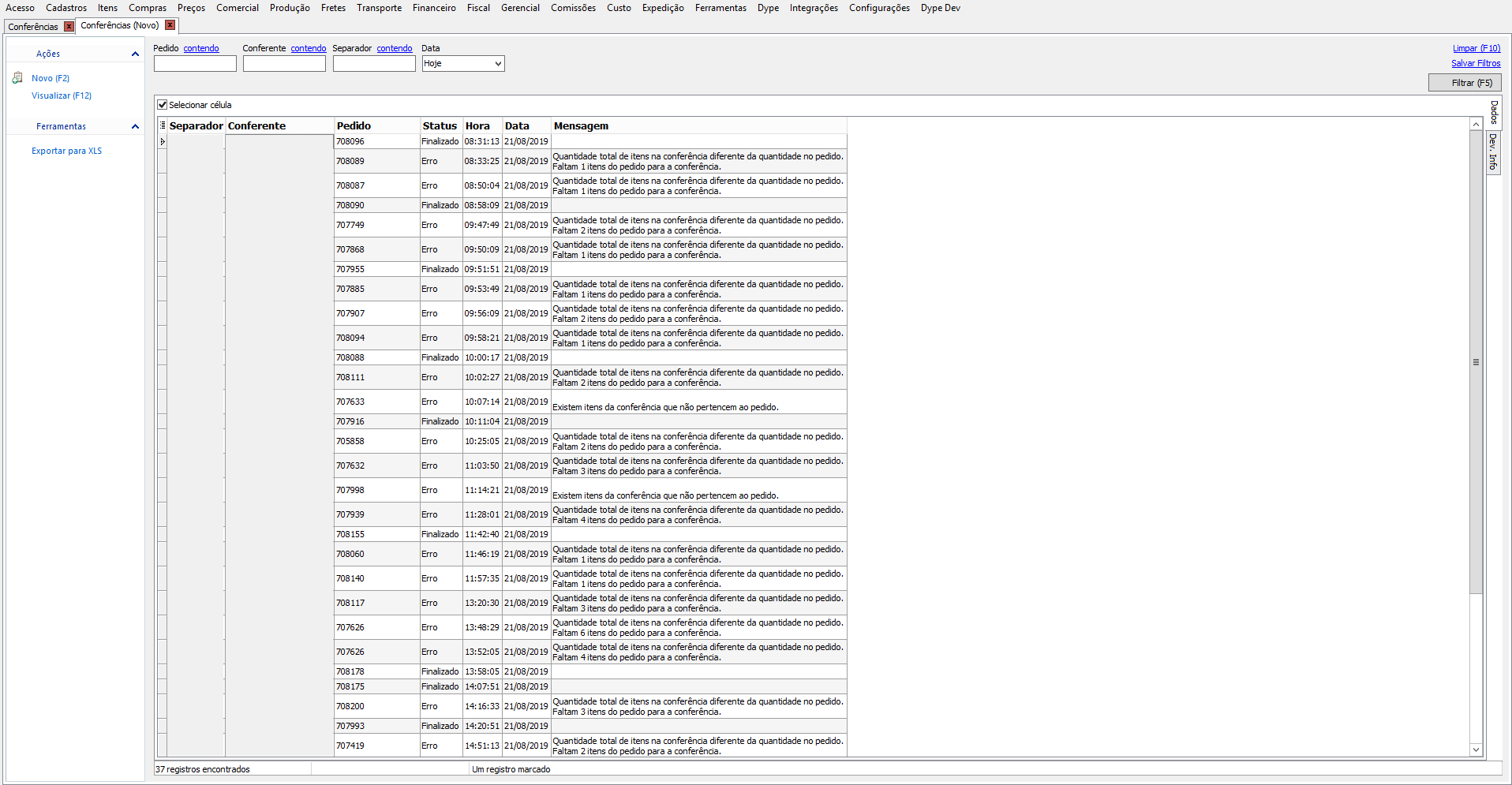1512x785 pixels.
Task: Sort by the Mensagem column header
Action: [698, 126]
